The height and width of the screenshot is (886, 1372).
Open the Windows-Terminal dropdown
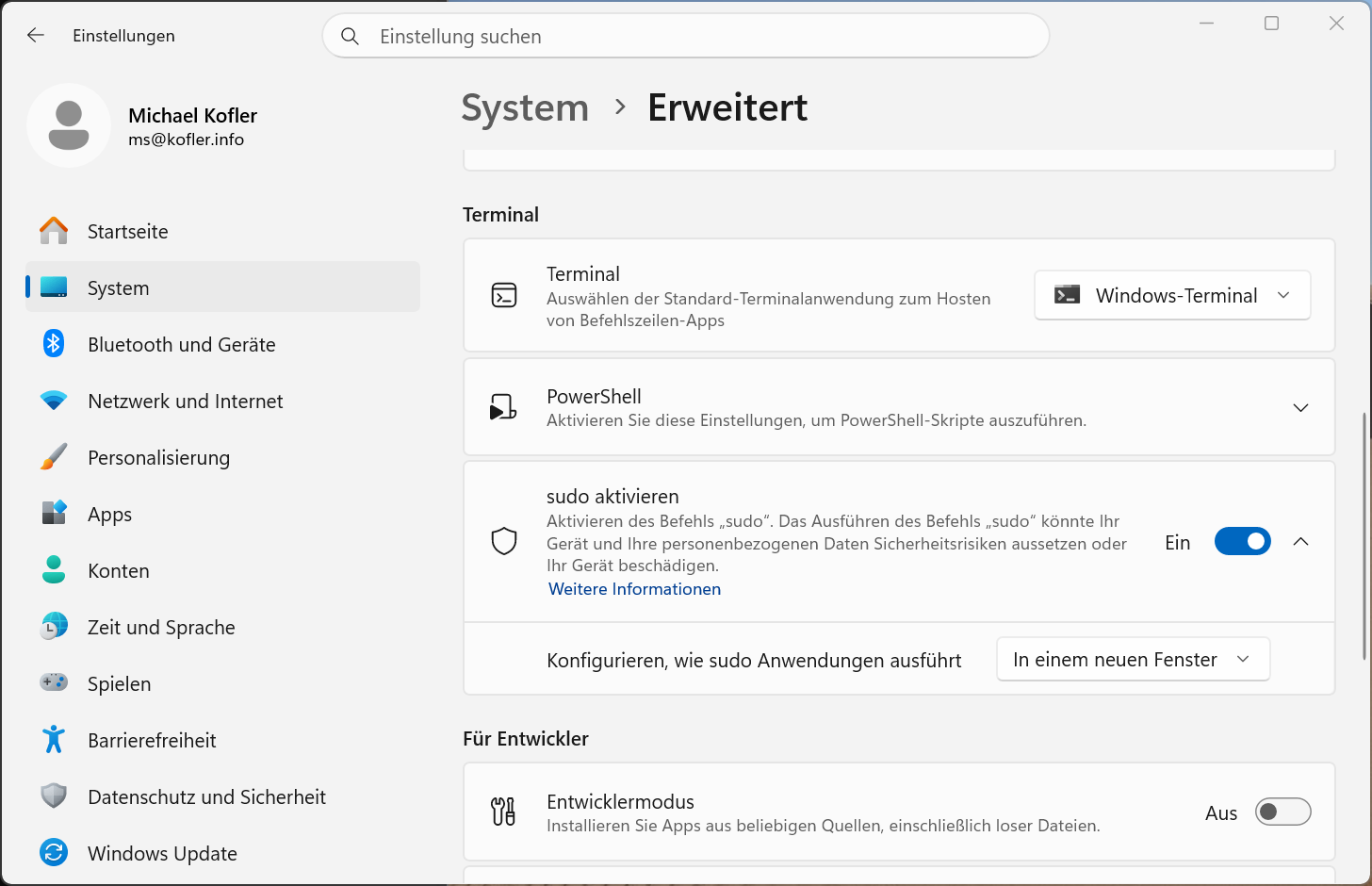[1171, 296]
